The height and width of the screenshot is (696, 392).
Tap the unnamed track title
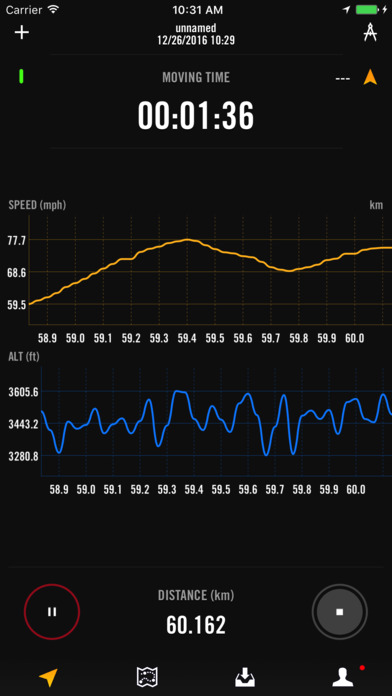point(196,29)
